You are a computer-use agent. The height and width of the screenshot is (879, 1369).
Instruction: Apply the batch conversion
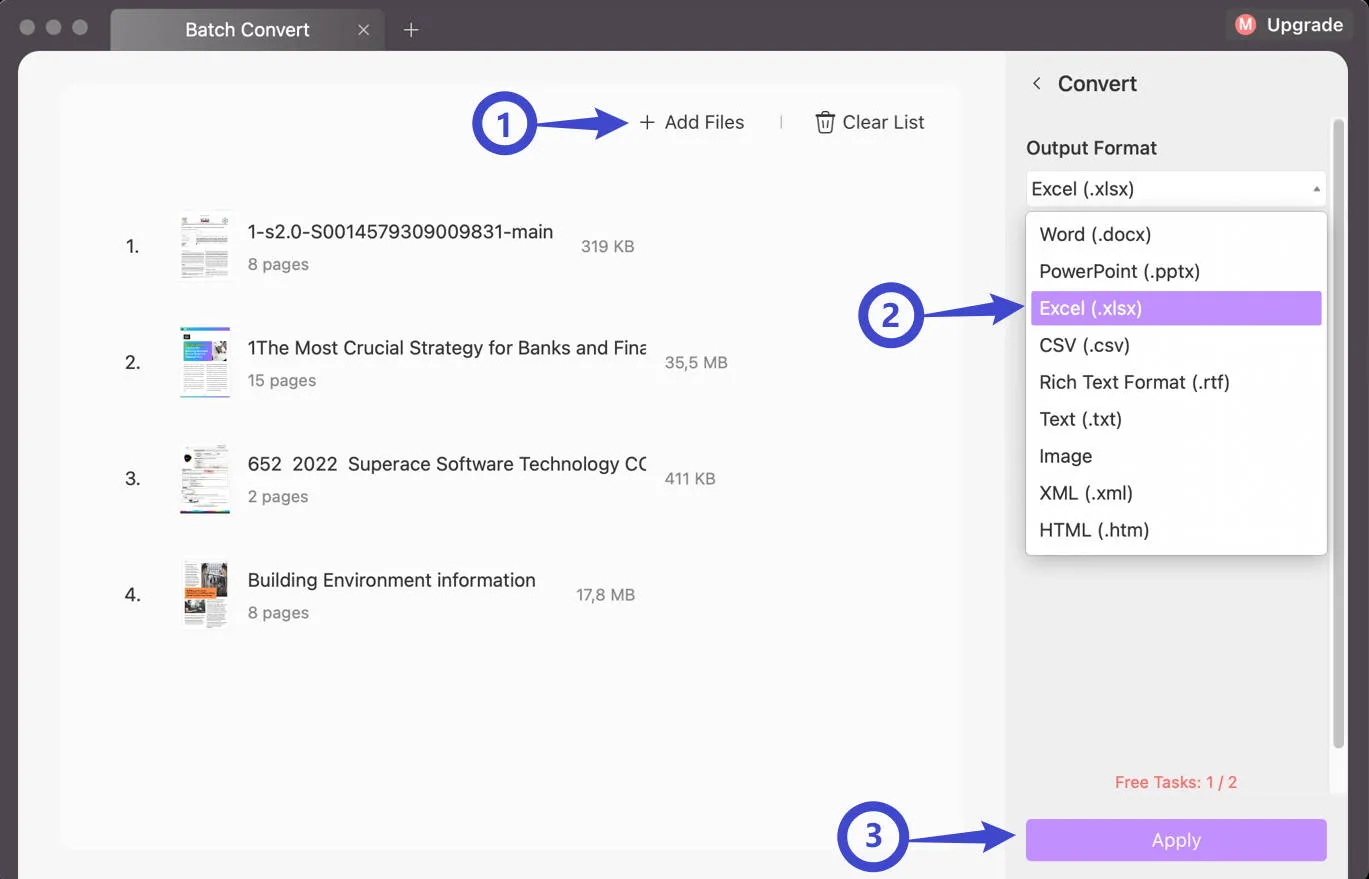click(1176, 840)
